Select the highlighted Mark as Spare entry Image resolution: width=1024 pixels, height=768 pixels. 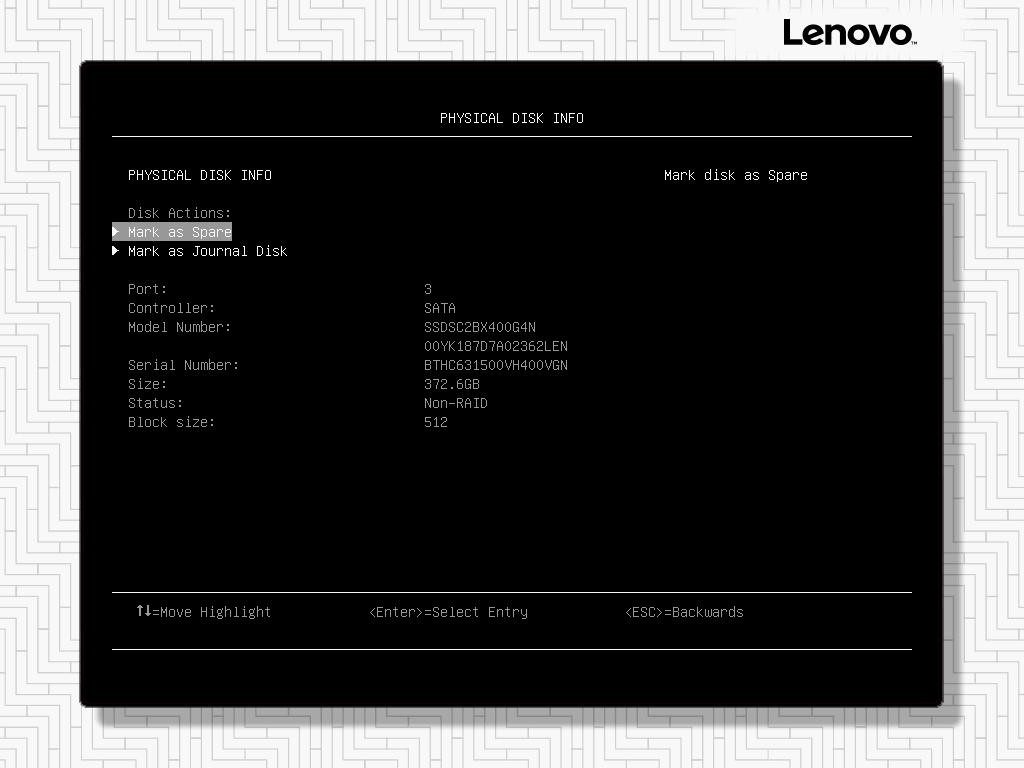[x=180, y=231]
